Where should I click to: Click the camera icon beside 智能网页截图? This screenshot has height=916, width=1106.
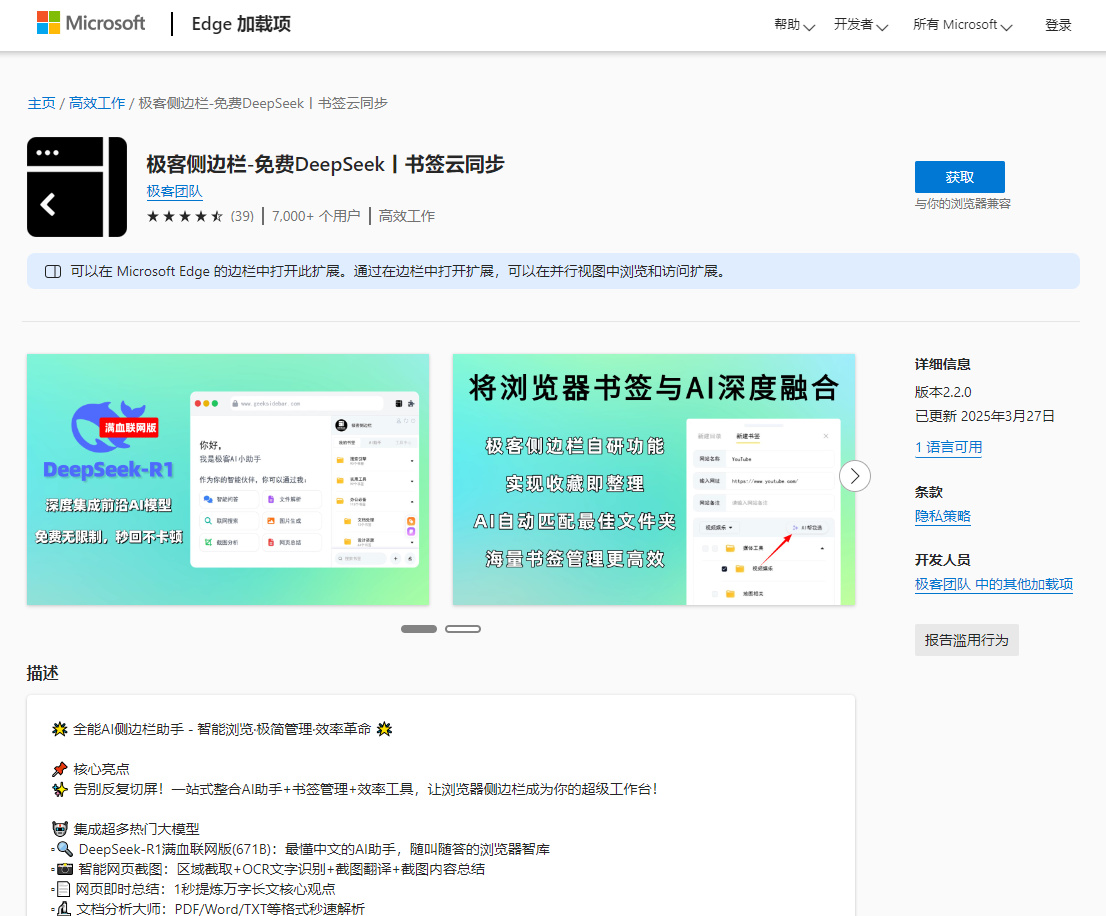click(x=64, y=869)
